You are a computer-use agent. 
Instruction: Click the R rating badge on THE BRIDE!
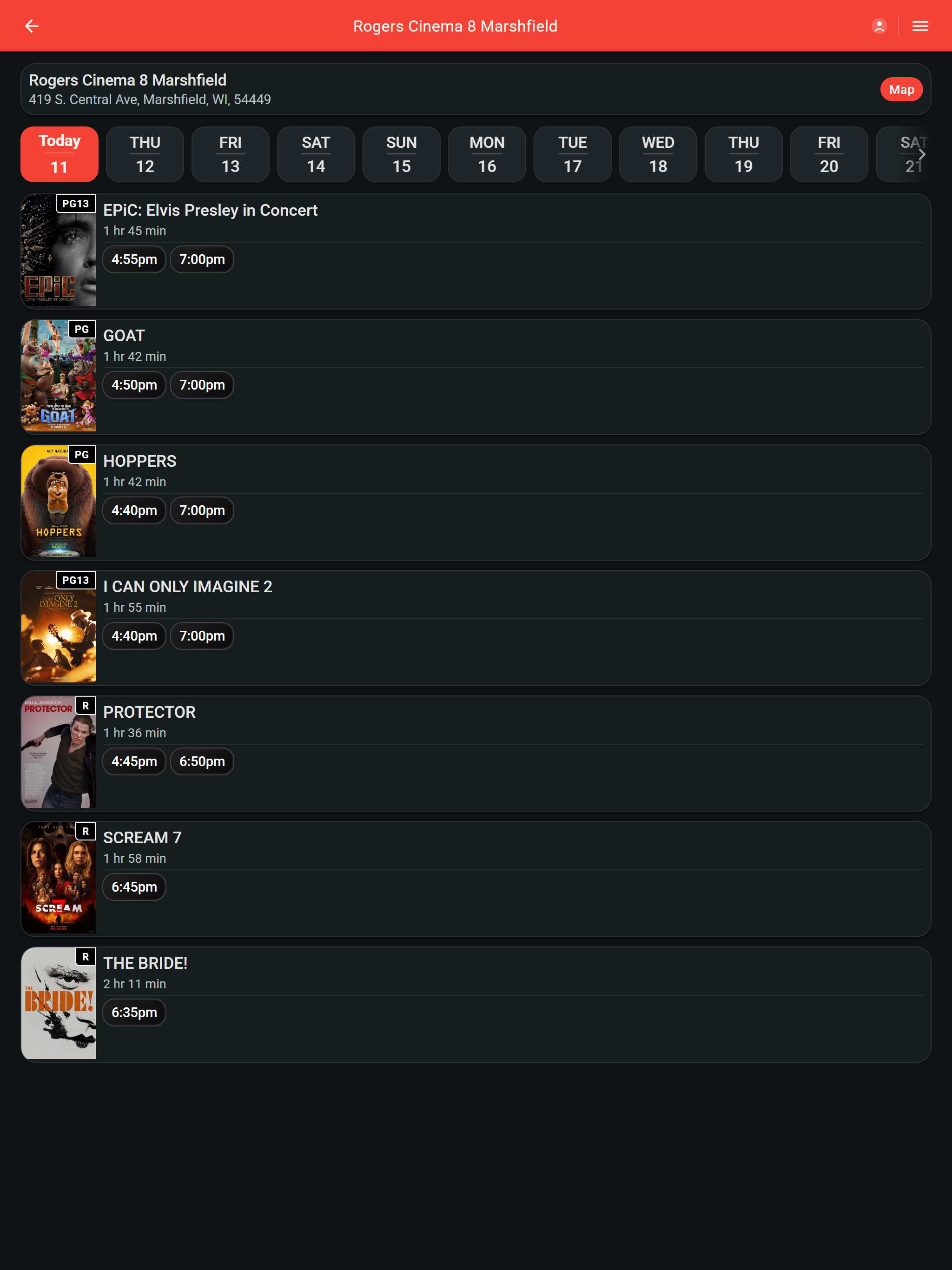pyautogui.click(x=86, y=957)
